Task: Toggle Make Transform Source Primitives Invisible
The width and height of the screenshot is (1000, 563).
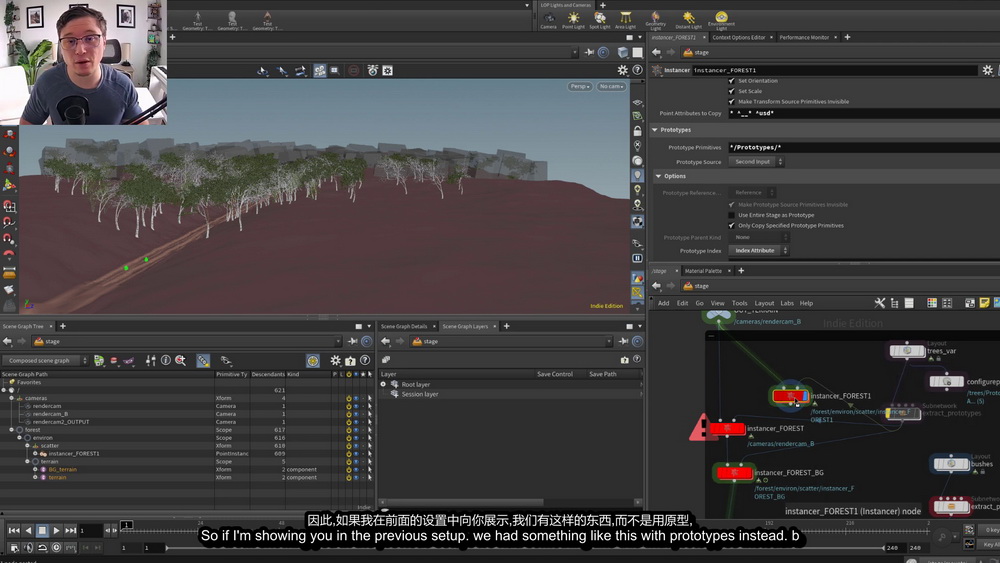Action: point(732,101)
